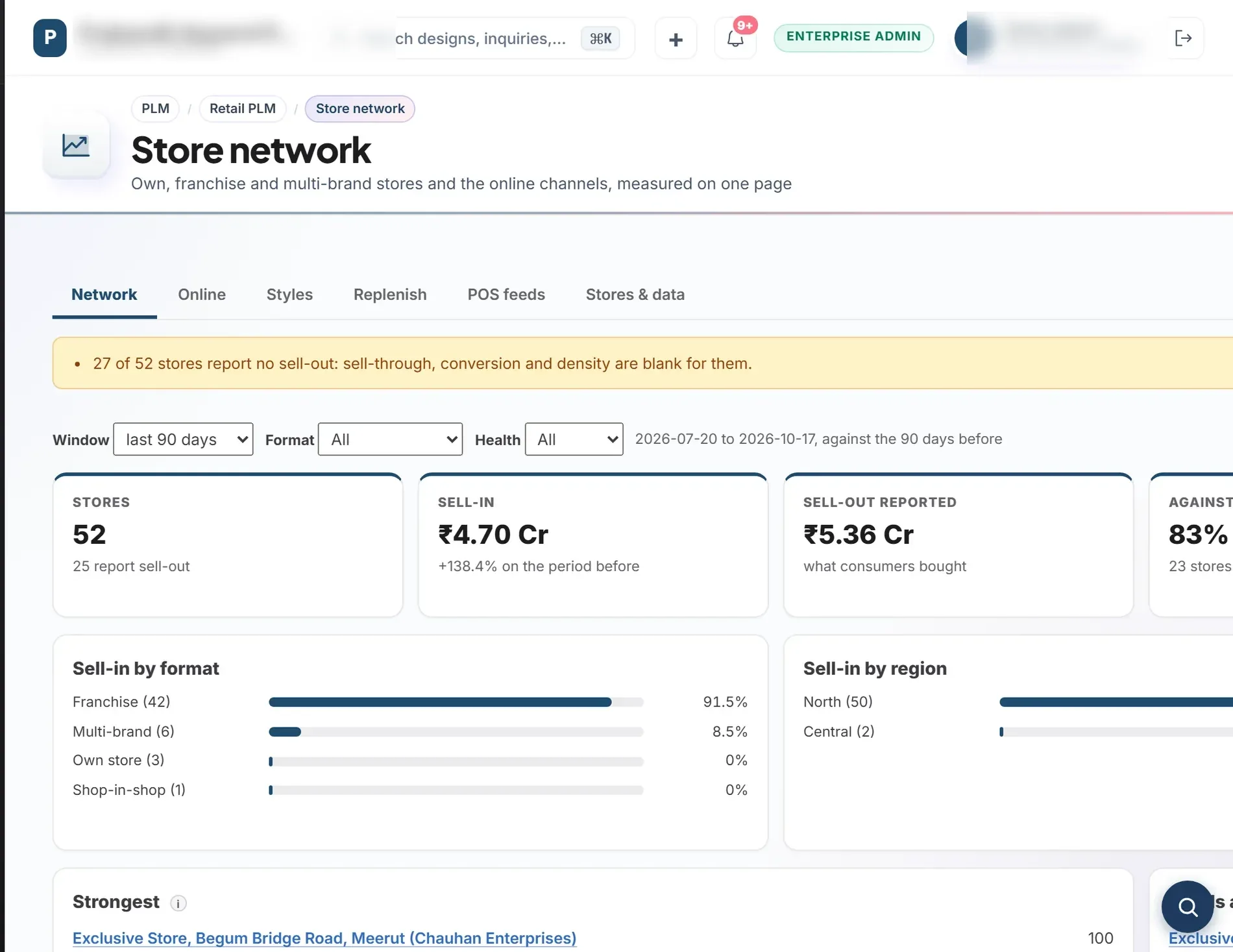The width and height of the screenshot is (1233, 952).
Task: Click the 91.5% Franchise value
Action: click(725, 702)
